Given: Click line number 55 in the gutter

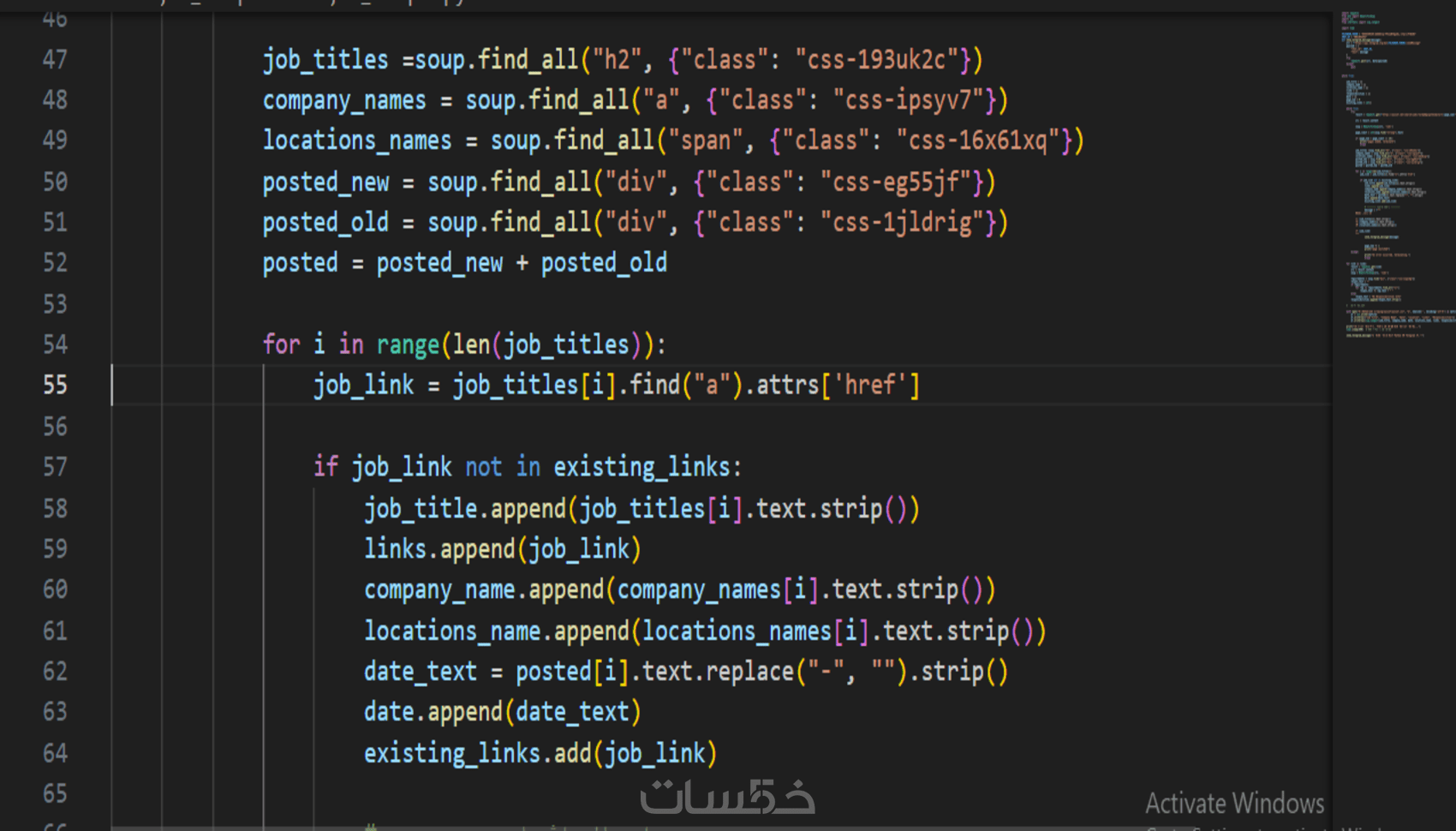Looking at the screenshot, I should point(55,385).
